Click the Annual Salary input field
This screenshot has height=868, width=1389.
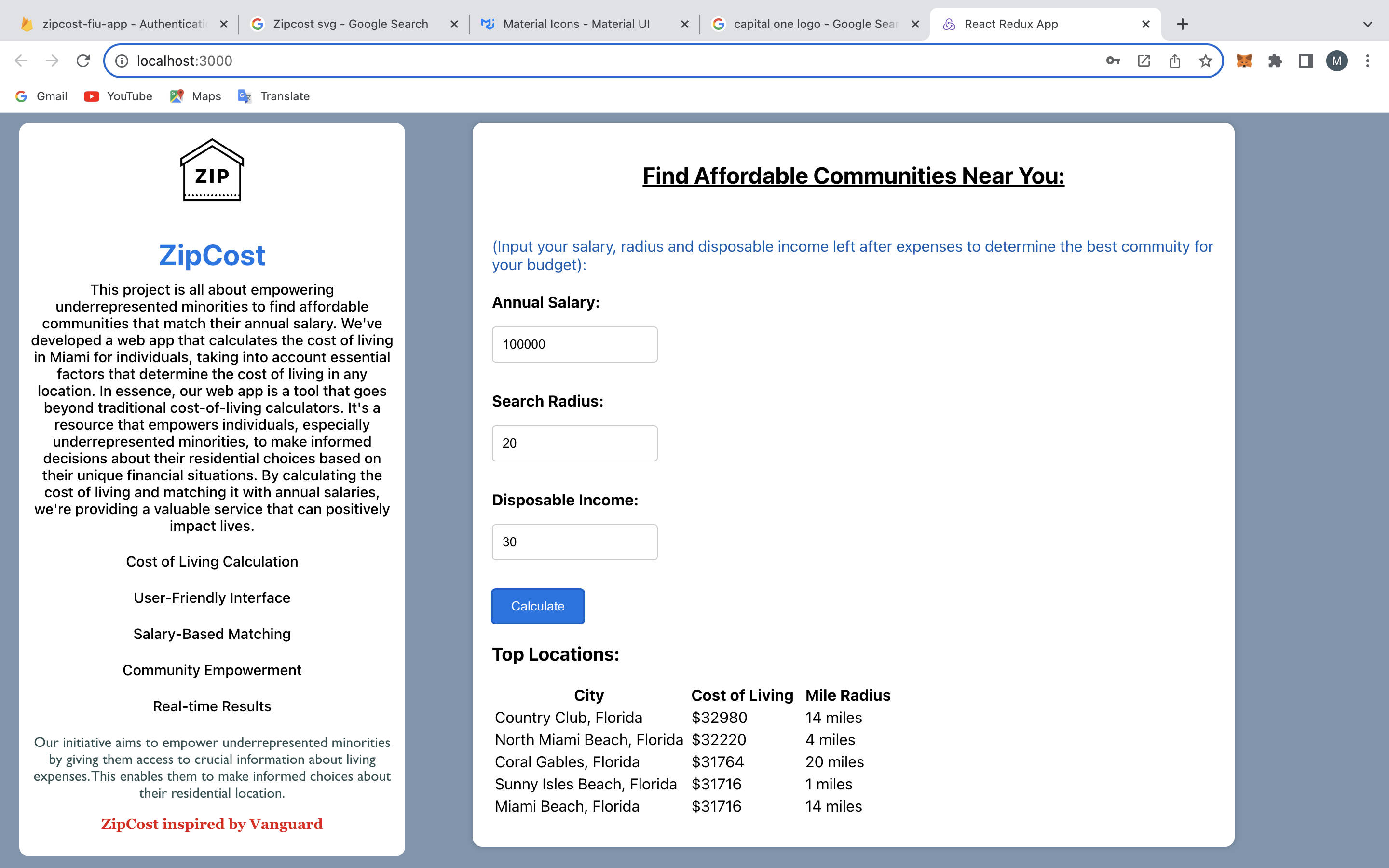(x=574, y=344)
